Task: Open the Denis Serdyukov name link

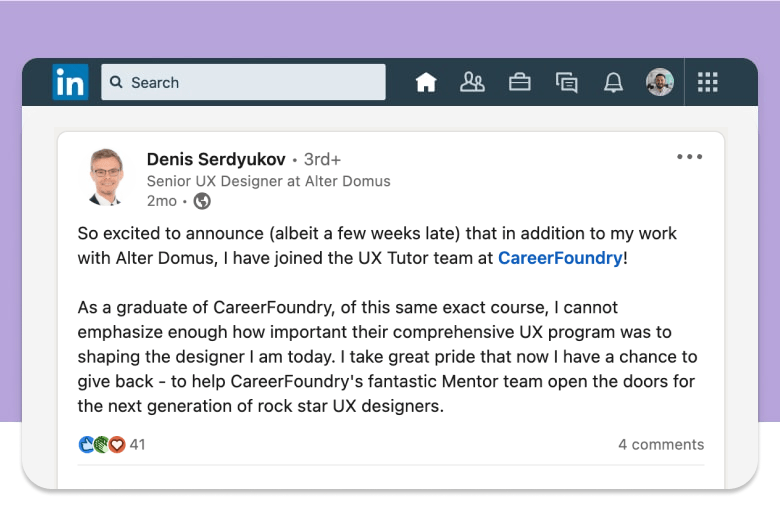Action: point(216,159)
